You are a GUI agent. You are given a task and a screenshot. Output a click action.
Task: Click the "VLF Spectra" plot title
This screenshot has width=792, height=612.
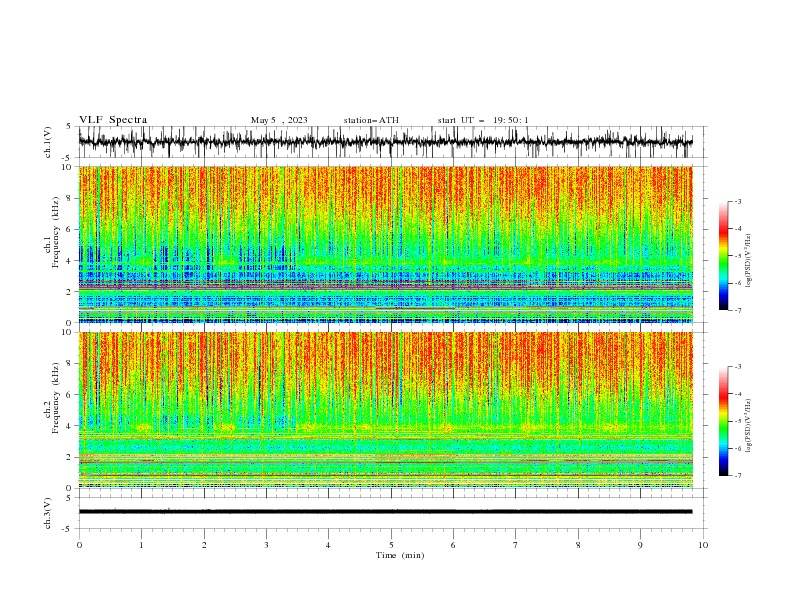pyautogui.click(x=113, y=120)
